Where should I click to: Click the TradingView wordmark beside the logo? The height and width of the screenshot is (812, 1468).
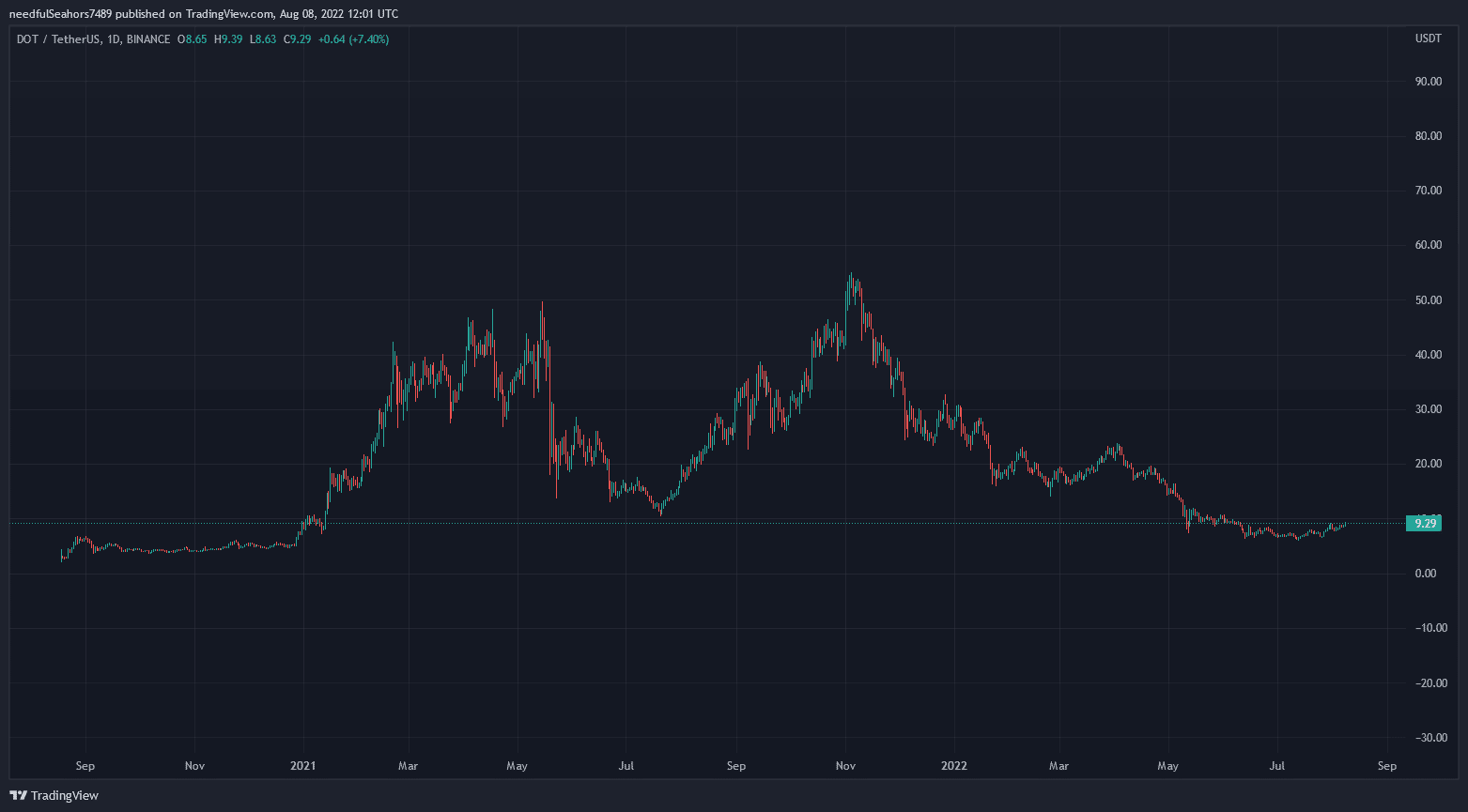pos(64,796)
